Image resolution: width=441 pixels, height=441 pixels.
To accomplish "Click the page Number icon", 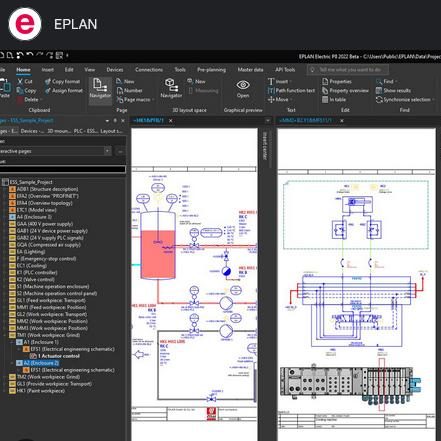I will click(x=120, y=90).
